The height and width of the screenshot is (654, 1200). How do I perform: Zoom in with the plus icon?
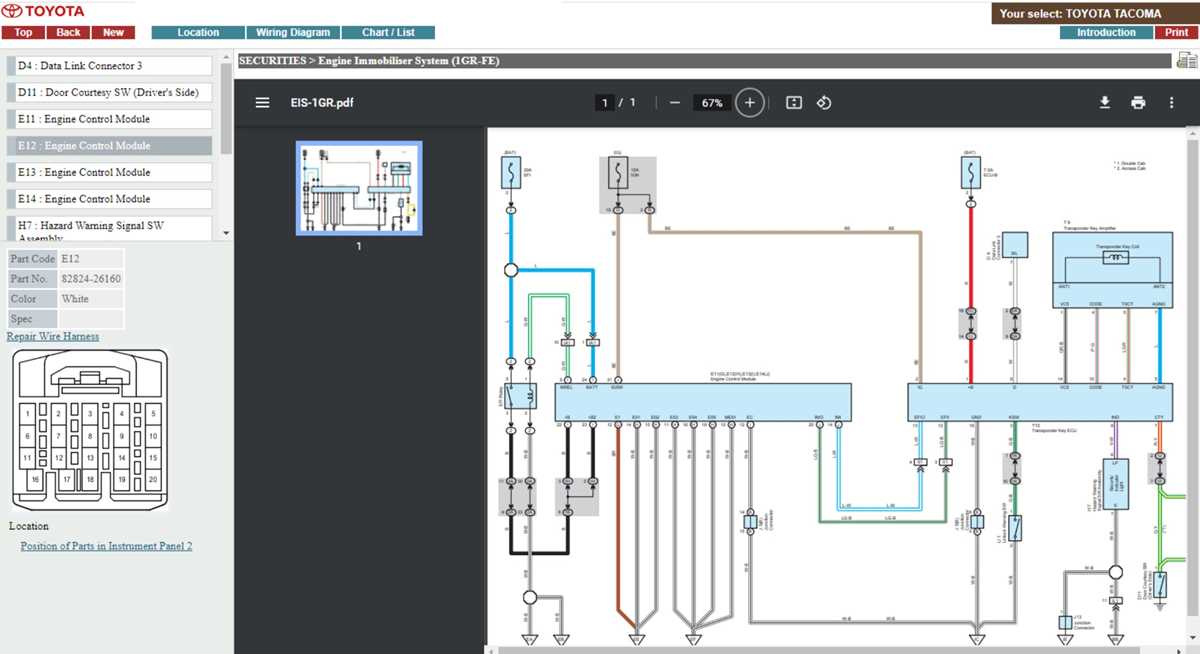750,102
